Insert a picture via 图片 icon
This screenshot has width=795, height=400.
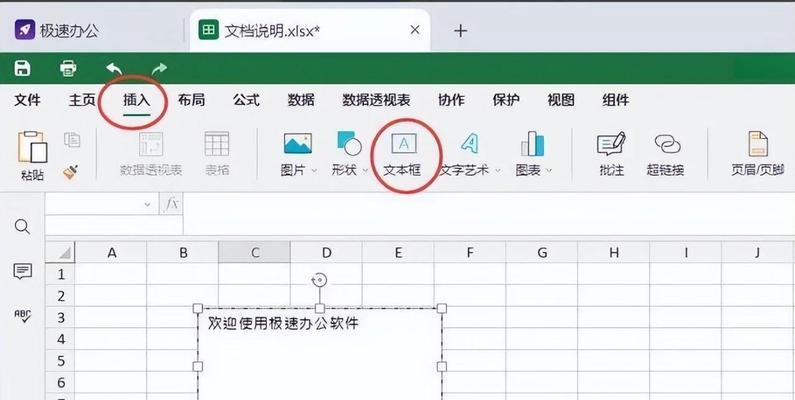tap(298, 144)
